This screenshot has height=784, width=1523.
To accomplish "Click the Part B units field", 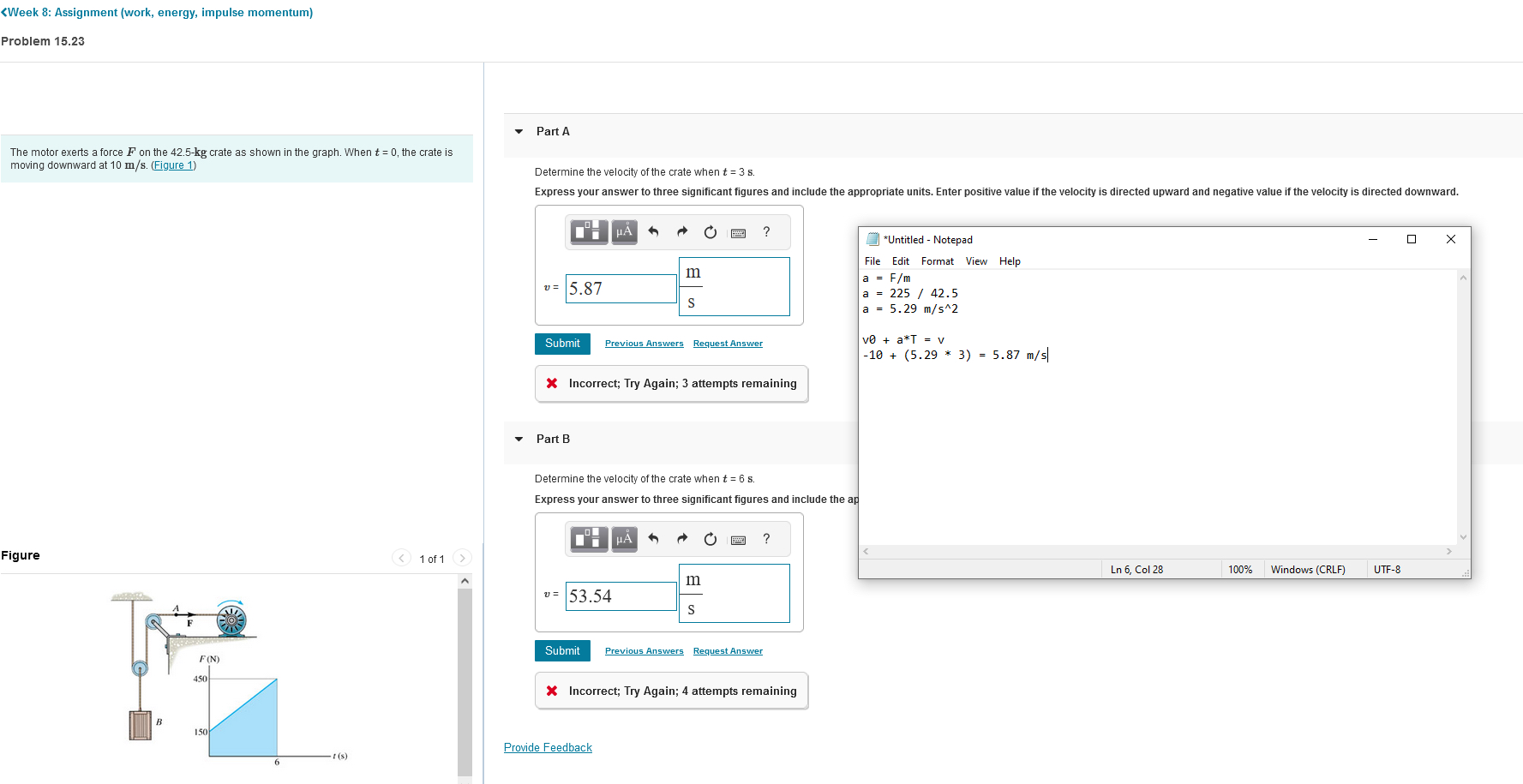I will (734, 594).
